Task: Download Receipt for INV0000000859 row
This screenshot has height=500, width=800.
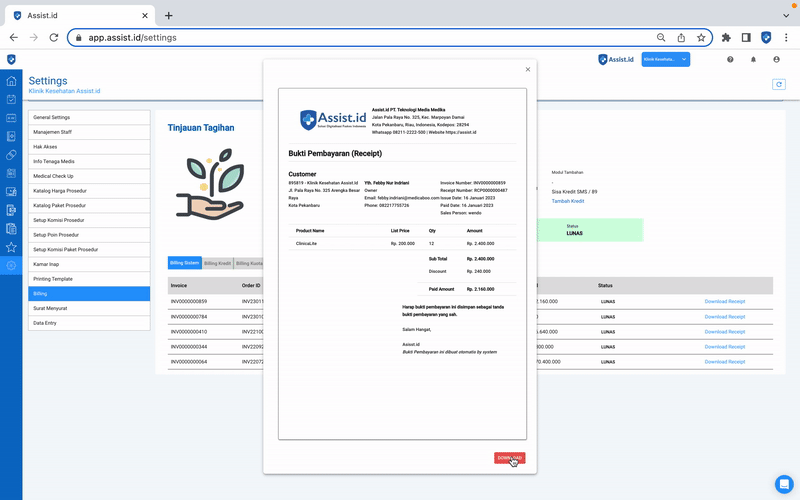Action: tap(724, 302)
